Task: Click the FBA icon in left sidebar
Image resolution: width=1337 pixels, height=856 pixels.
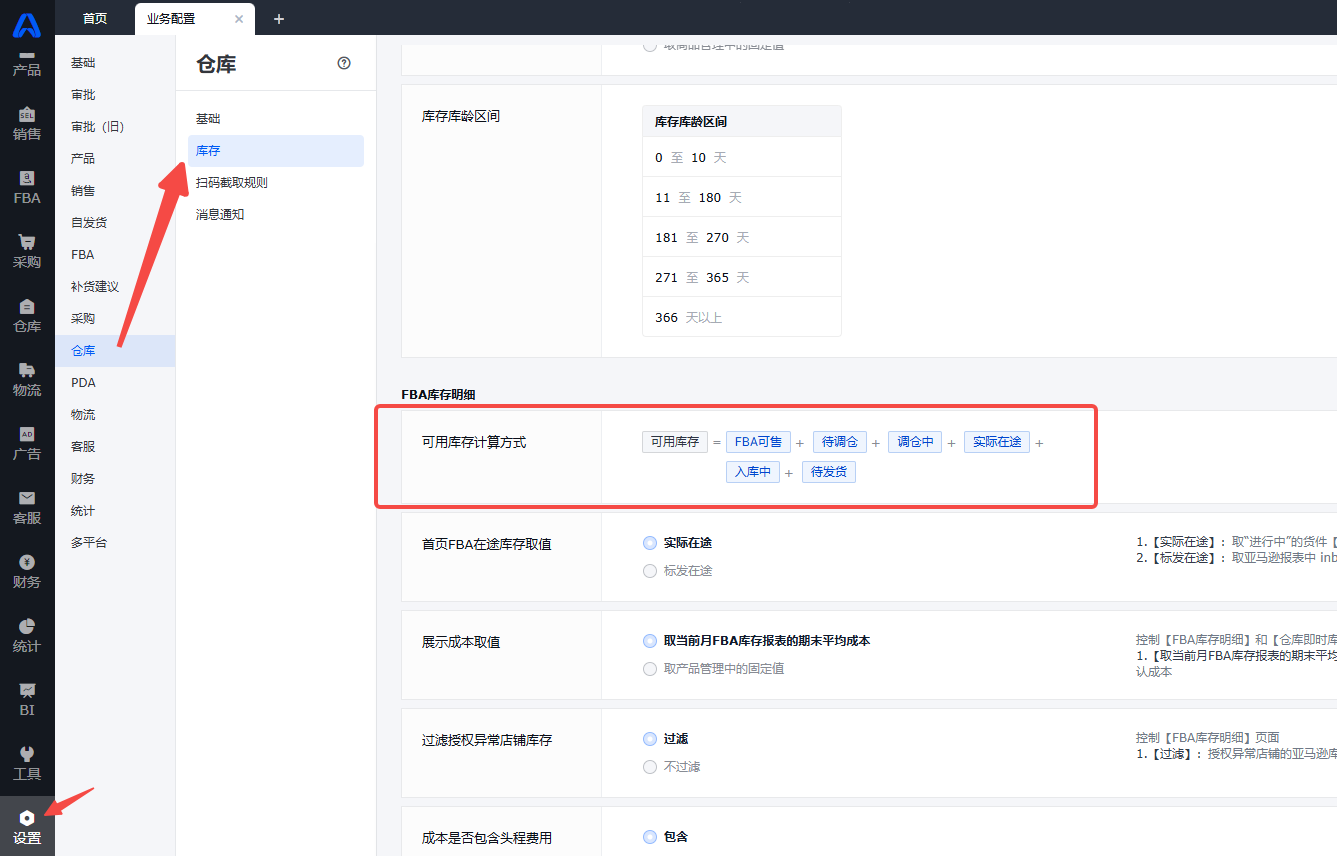Action: [x=27, y=178]
